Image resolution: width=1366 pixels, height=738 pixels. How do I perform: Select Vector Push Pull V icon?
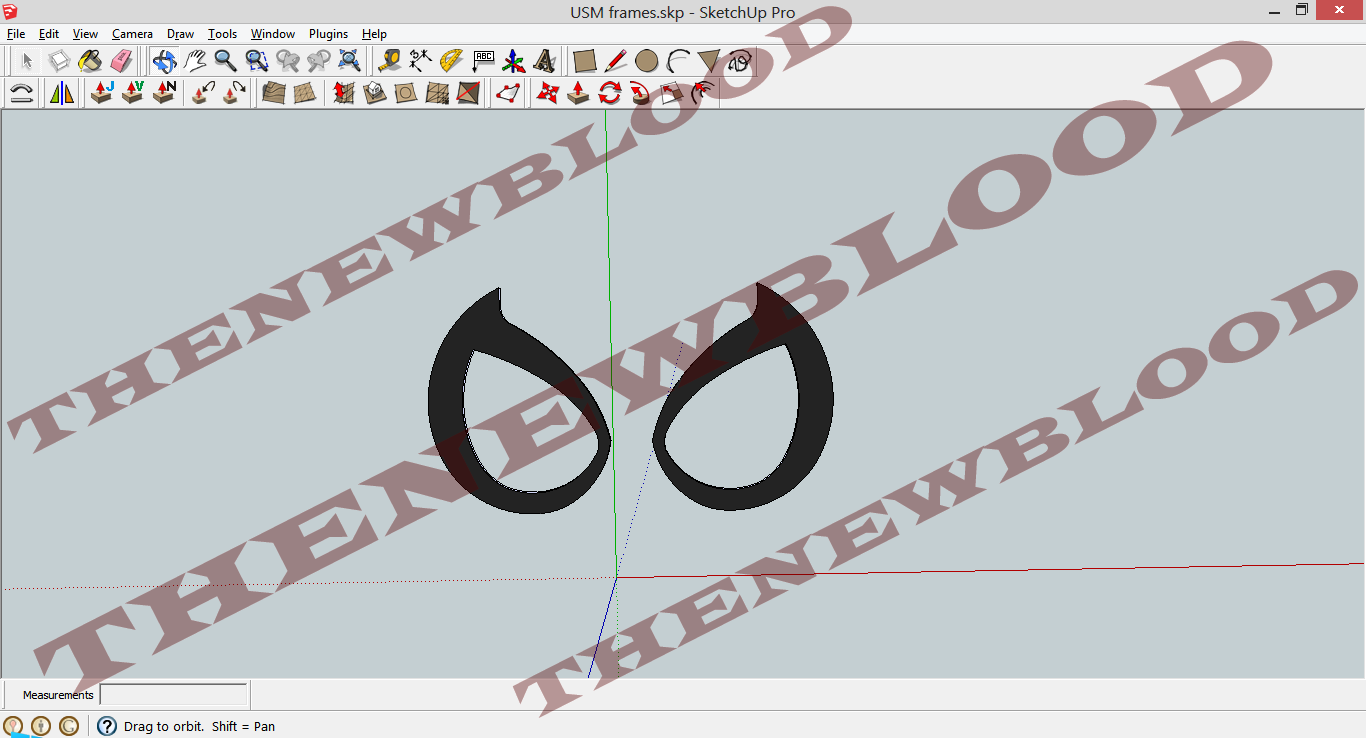click(x=133, y=93)
